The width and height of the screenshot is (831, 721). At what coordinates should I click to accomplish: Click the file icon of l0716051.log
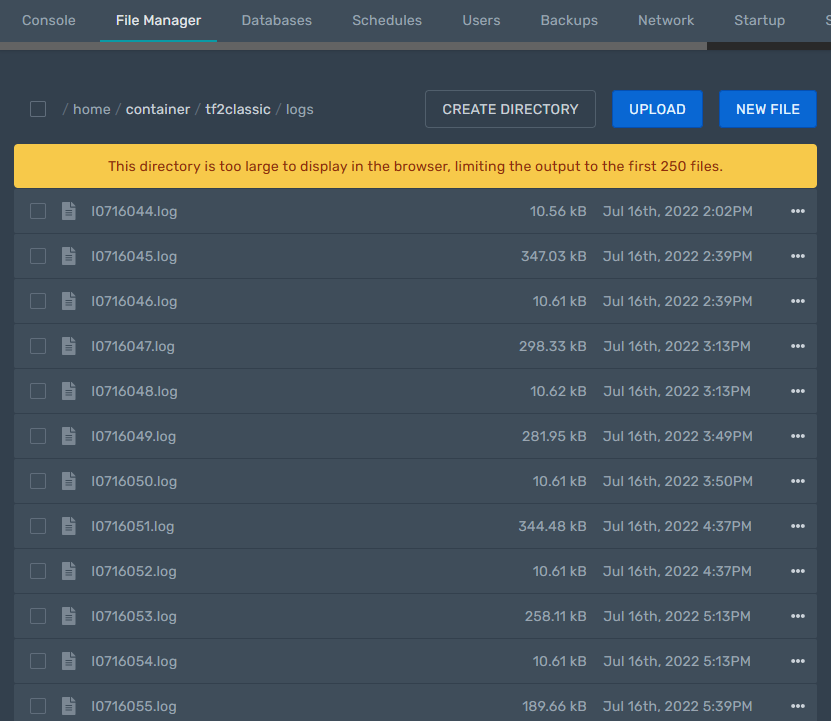pyautogui.click(x=68, y=526)
